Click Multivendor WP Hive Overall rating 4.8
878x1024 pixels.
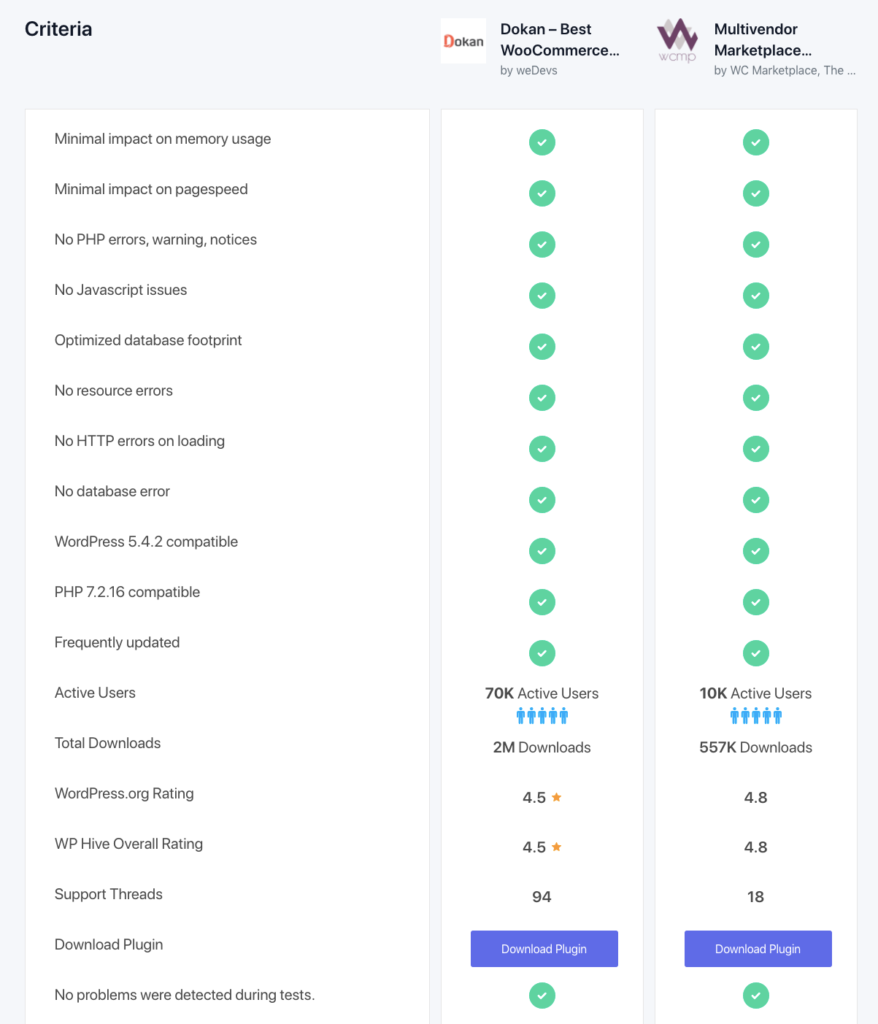point(756,847)
